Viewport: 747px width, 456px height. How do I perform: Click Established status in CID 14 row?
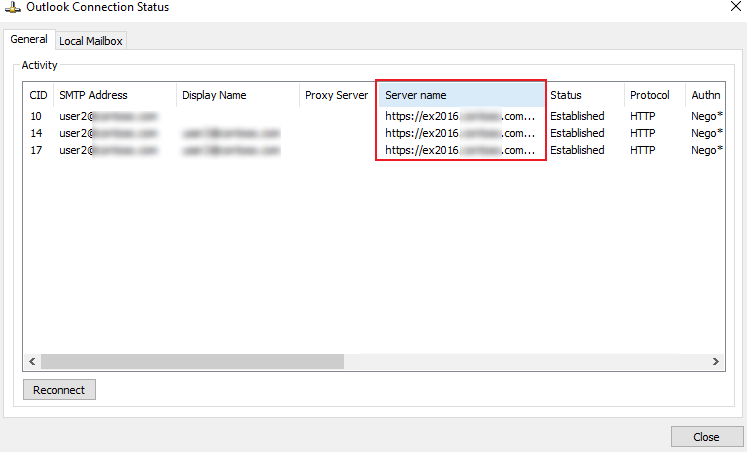click(577, 133)
